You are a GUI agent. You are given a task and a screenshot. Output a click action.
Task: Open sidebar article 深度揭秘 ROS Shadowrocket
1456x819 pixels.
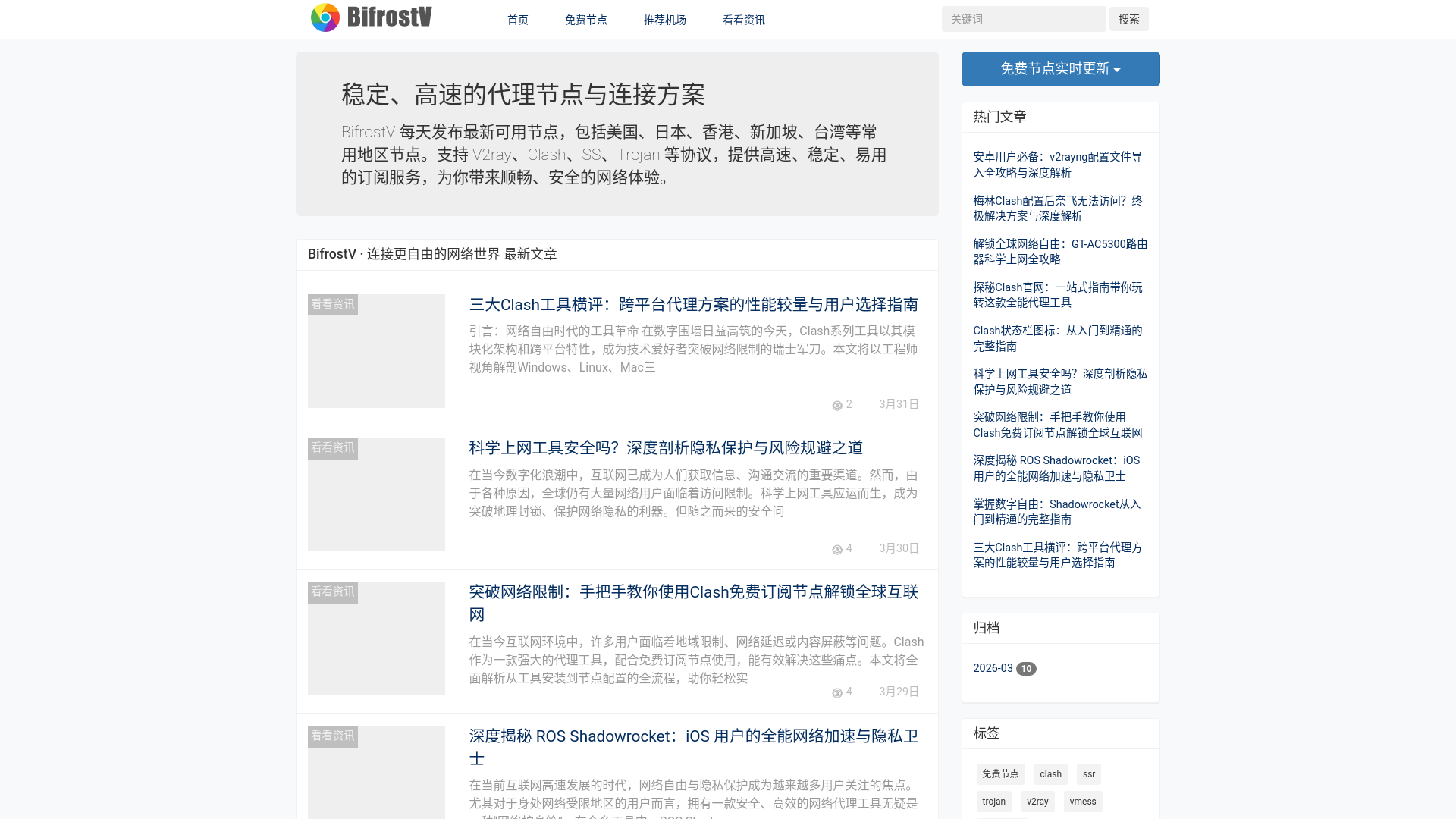click(1056, 468)
